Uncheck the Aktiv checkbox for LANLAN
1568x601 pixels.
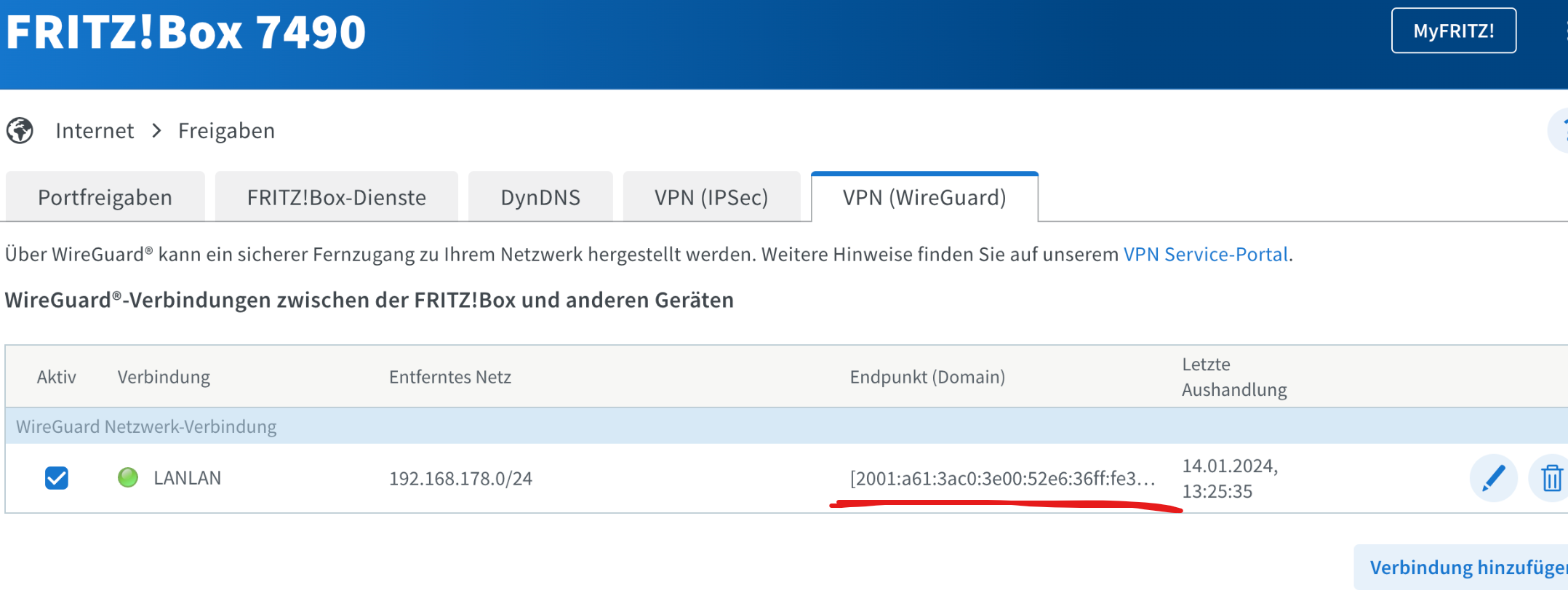(57, 478)
